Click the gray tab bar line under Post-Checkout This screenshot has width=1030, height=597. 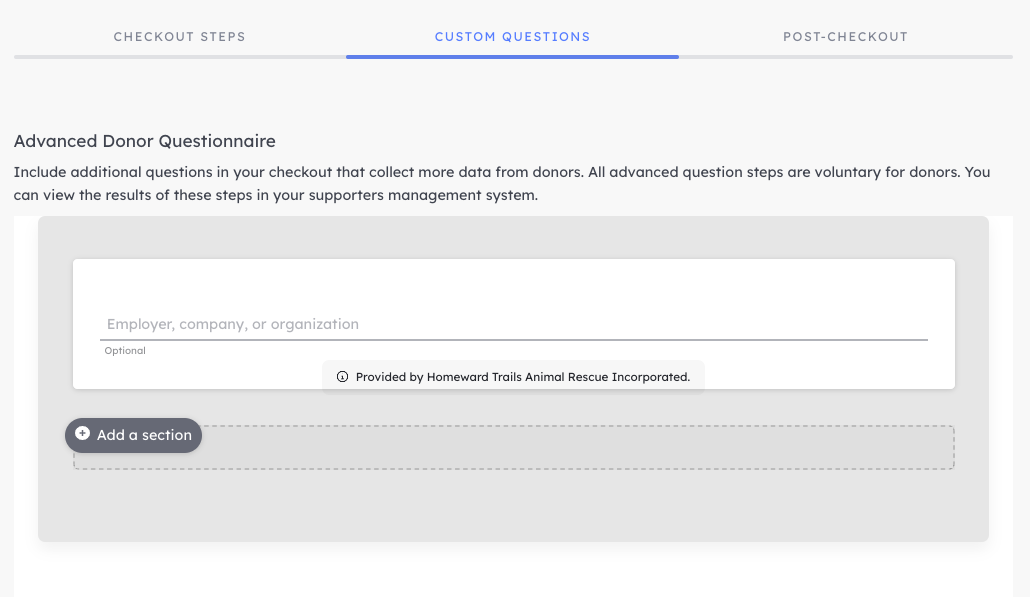tap(845, 57)
